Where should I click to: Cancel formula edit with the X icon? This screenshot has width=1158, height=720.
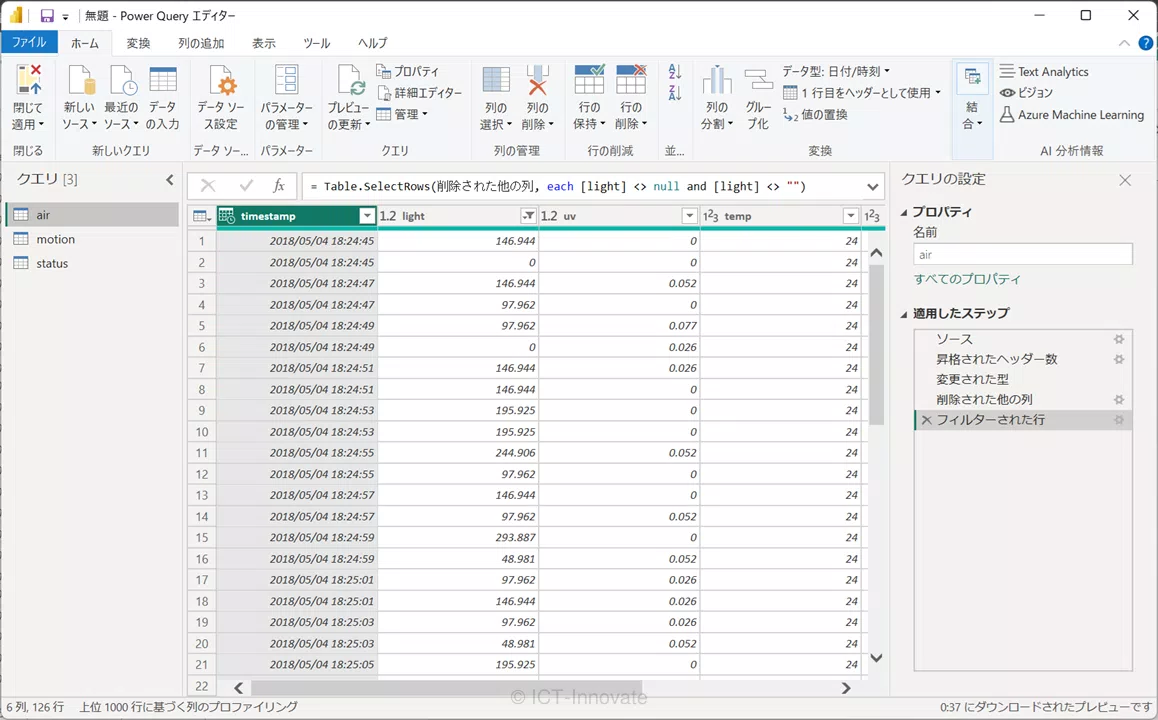[x=208, y=186]
